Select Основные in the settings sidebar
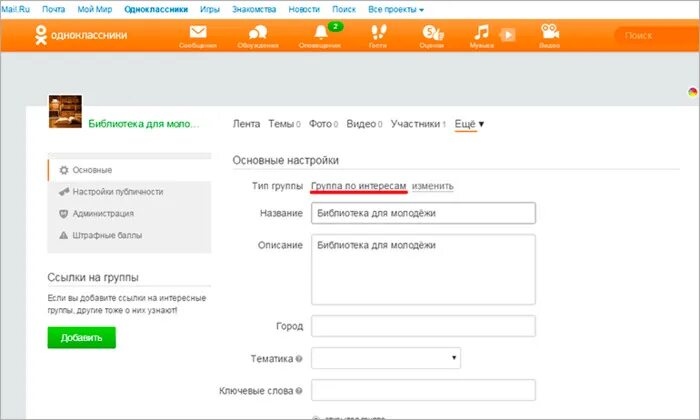 pos(129,170)
